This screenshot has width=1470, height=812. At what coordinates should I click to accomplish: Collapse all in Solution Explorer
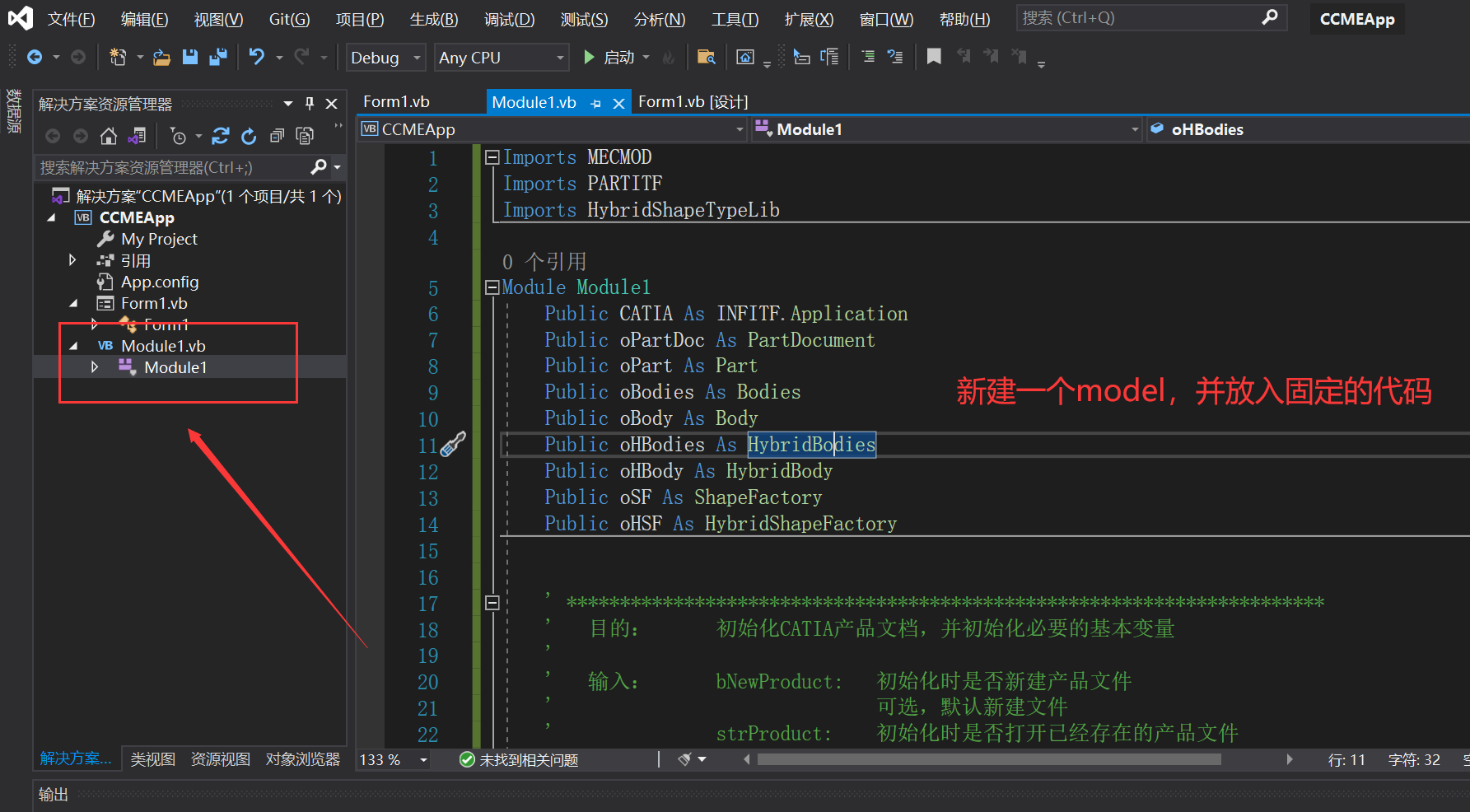pos(278,136)
